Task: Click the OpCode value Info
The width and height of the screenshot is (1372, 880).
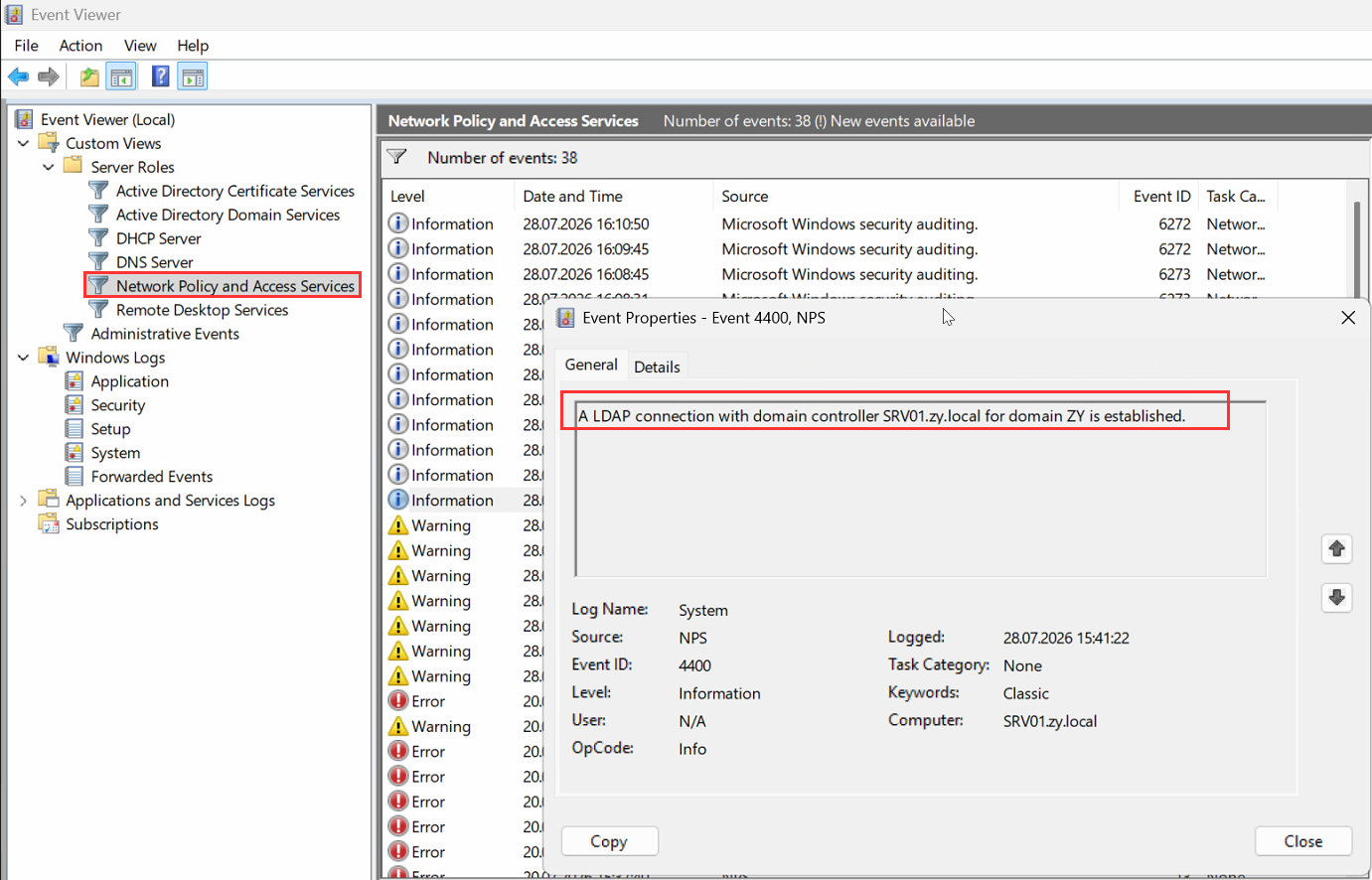Action: (x=692, y=749)
